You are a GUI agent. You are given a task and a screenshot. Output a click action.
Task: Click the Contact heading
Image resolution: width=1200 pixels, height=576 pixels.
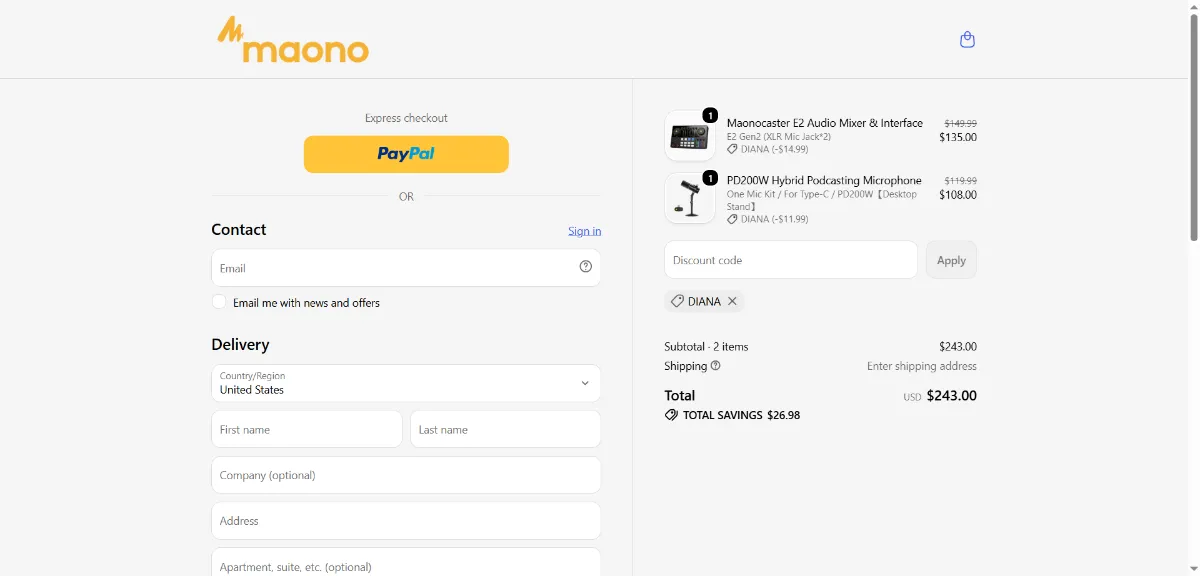tap(239, 229)
